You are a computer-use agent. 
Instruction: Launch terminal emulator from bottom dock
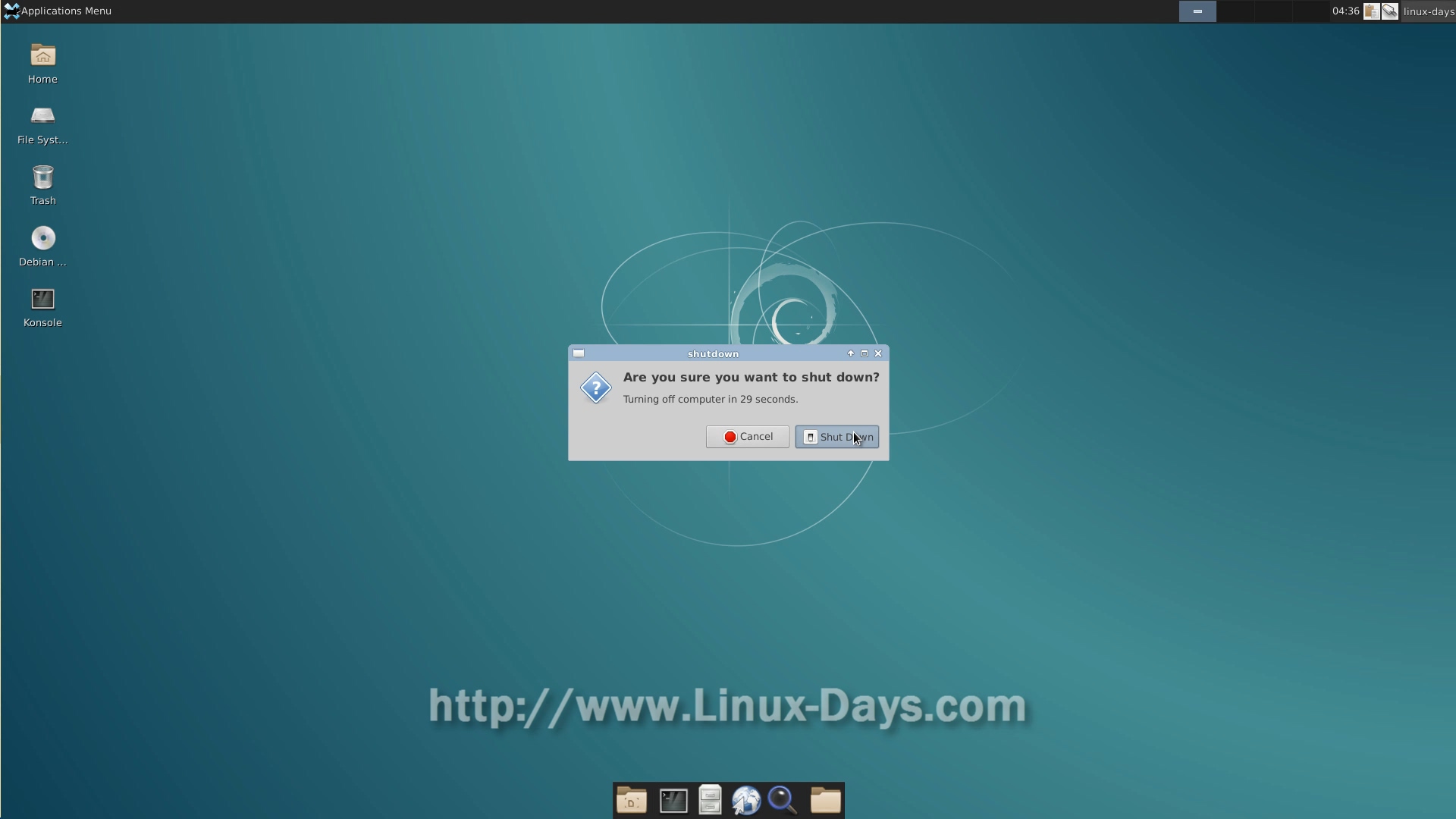coord(673,801)
